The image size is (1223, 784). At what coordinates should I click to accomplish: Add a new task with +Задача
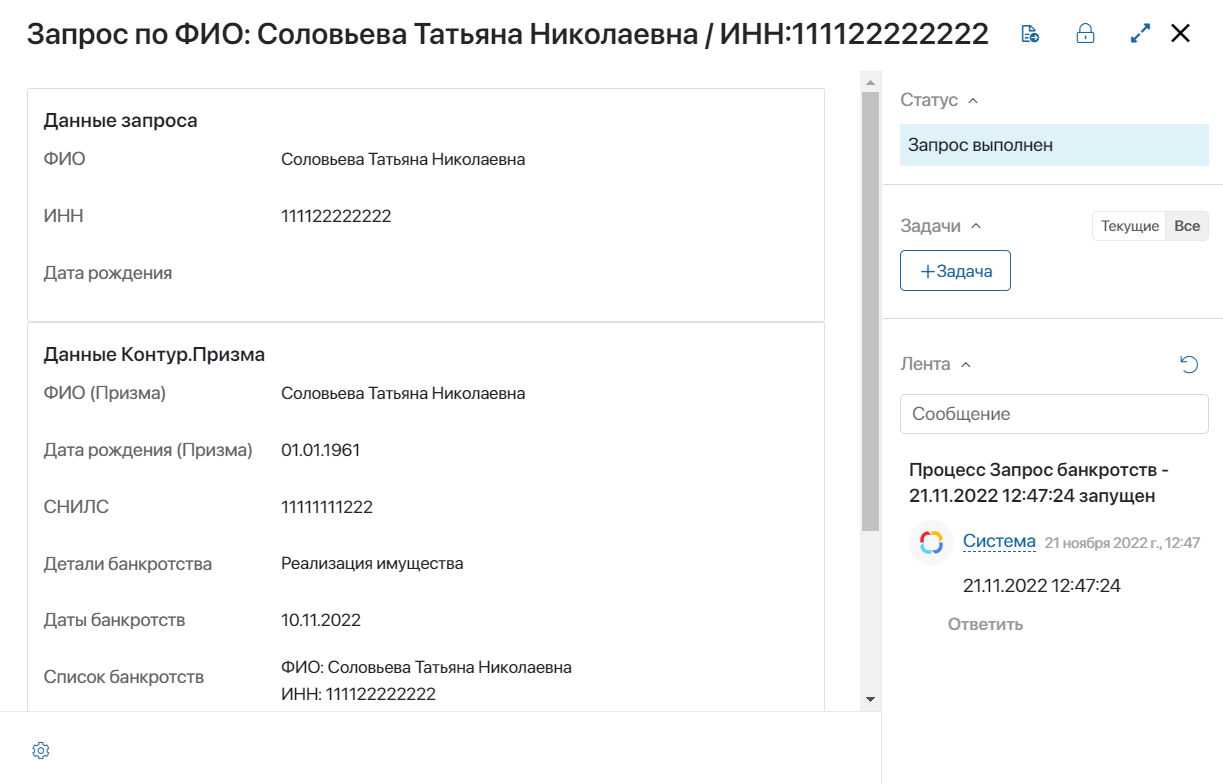click(x=955, y=271)
